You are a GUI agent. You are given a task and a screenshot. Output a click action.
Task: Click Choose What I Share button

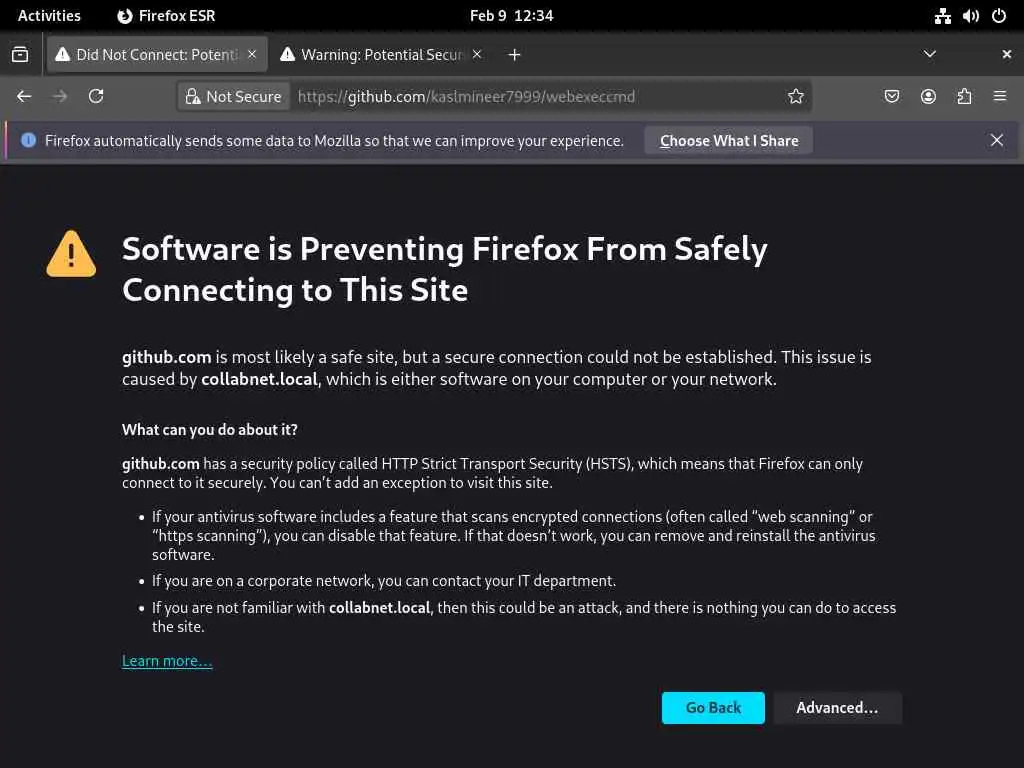point(729,141)
